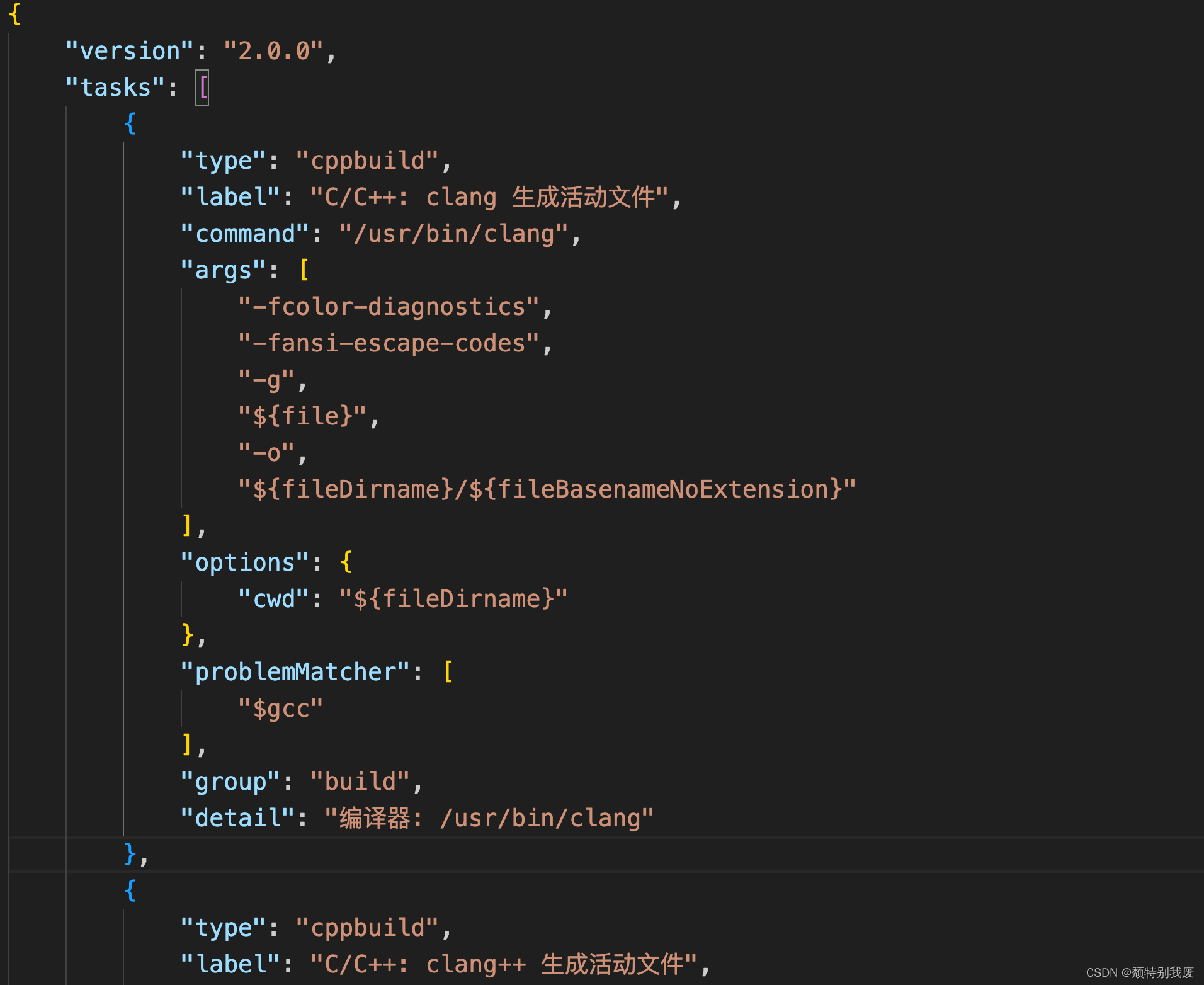Click the first task's blue opening brace

click(130, 124)
